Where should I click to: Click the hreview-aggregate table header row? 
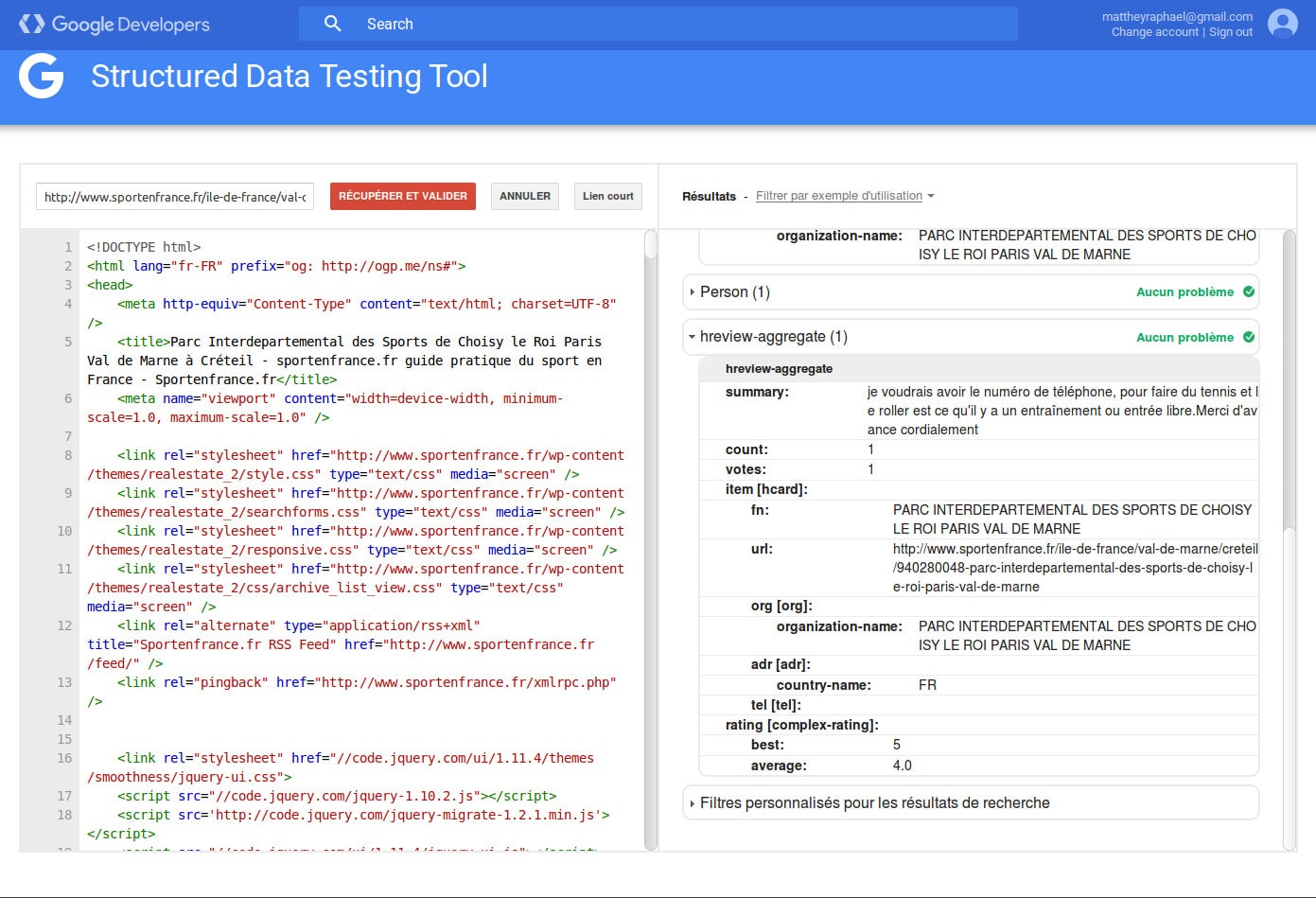978,369
